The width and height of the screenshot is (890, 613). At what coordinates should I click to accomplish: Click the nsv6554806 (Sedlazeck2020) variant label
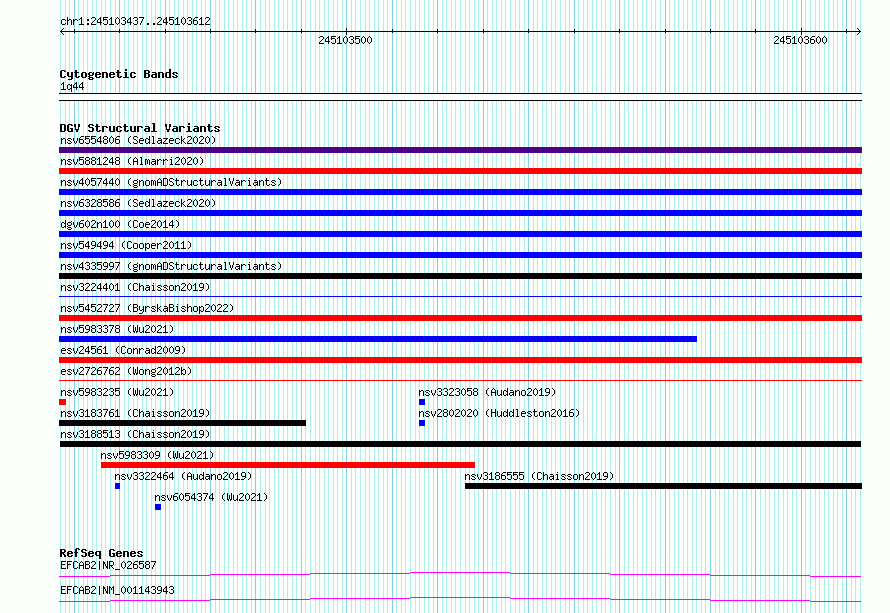click(x=138, y=140)
